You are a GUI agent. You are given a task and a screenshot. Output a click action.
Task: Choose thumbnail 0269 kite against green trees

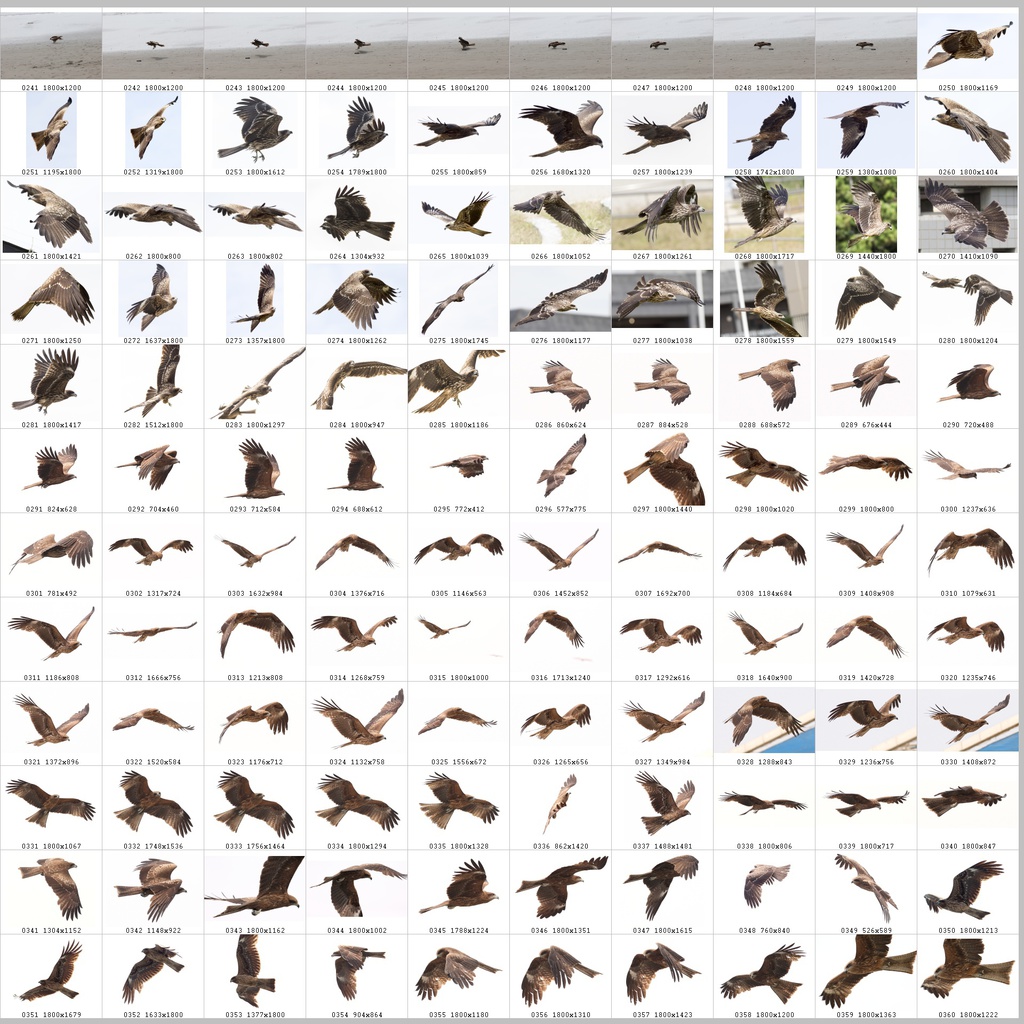coord(866,214)
